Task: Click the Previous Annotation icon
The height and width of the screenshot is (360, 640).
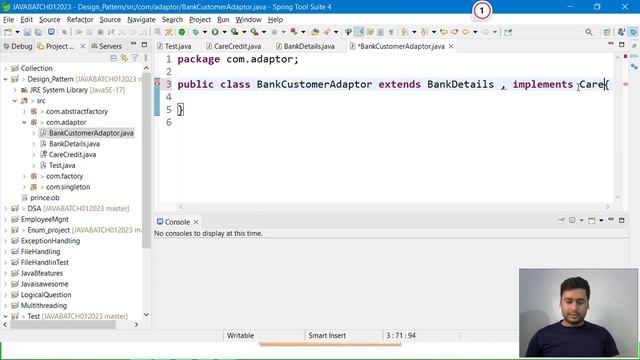Action: 424,32
